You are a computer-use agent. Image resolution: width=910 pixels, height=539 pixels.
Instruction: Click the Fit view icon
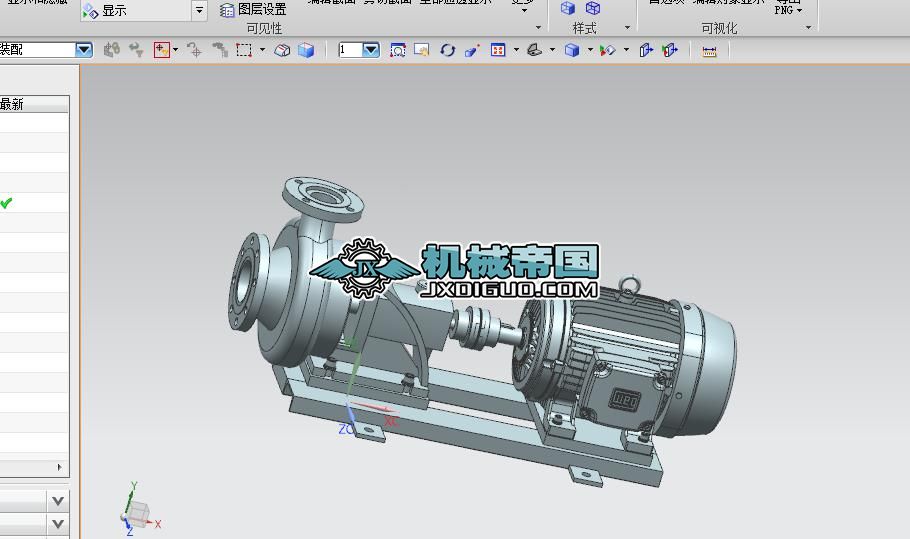click(x=398, y=50)
